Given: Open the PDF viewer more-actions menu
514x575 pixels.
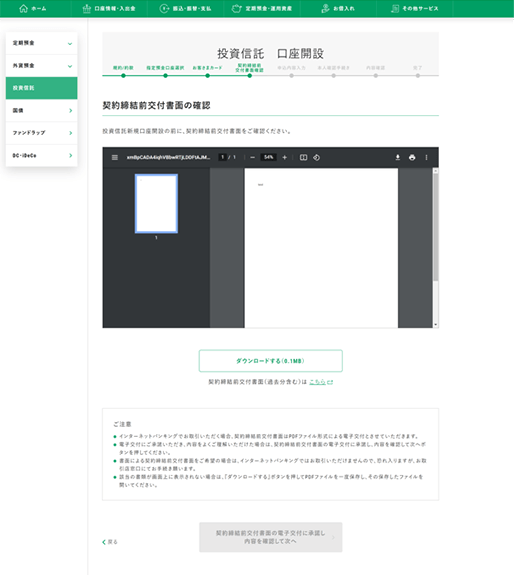Looking at the screenshot, I should click(x=426, y=157).
